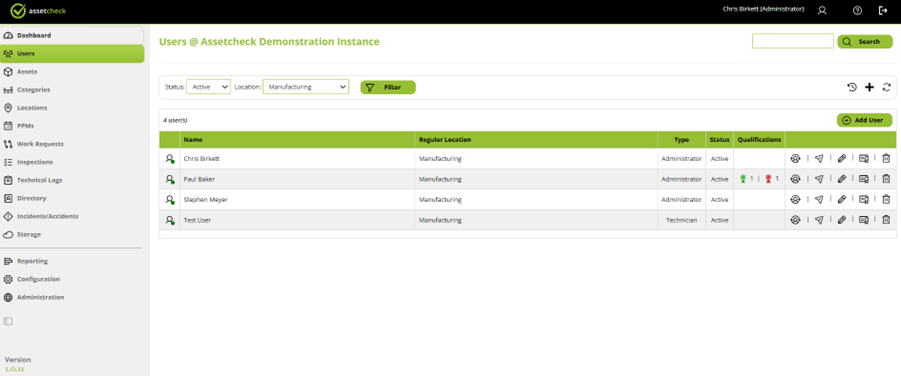Click the steering-wheel profile icon for Stephen Meyer

(x=795, y=199)
